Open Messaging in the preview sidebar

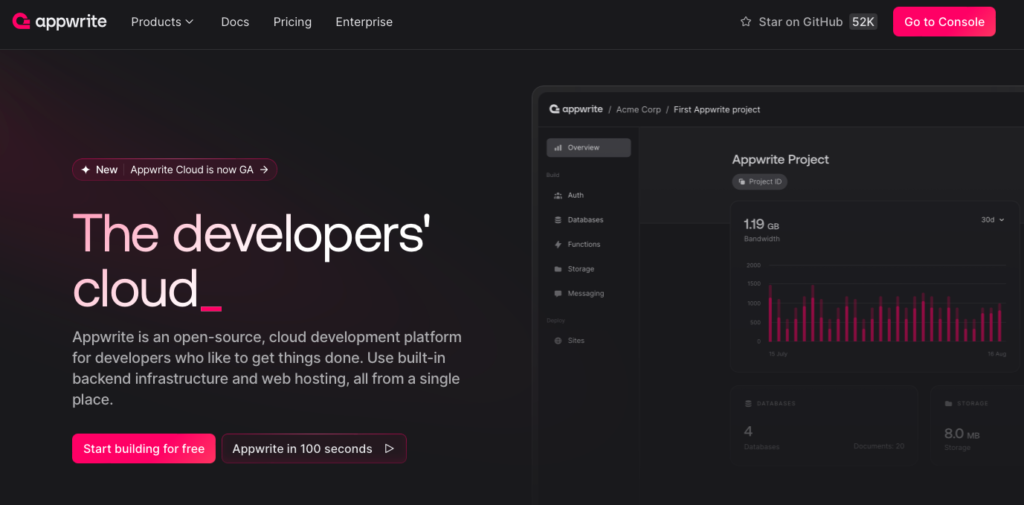588,294
